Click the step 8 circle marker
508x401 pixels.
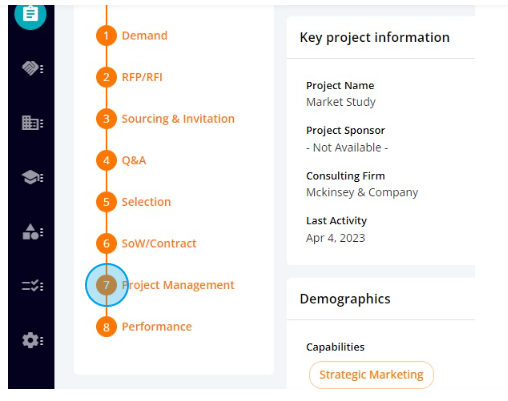[106, 327]
